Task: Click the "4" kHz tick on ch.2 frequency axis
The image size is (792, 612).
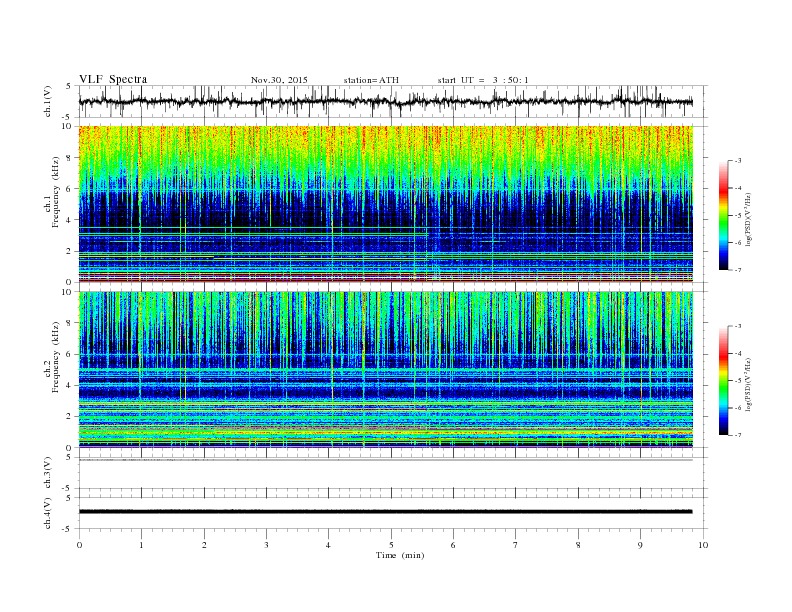Action: tap(70, 386)
